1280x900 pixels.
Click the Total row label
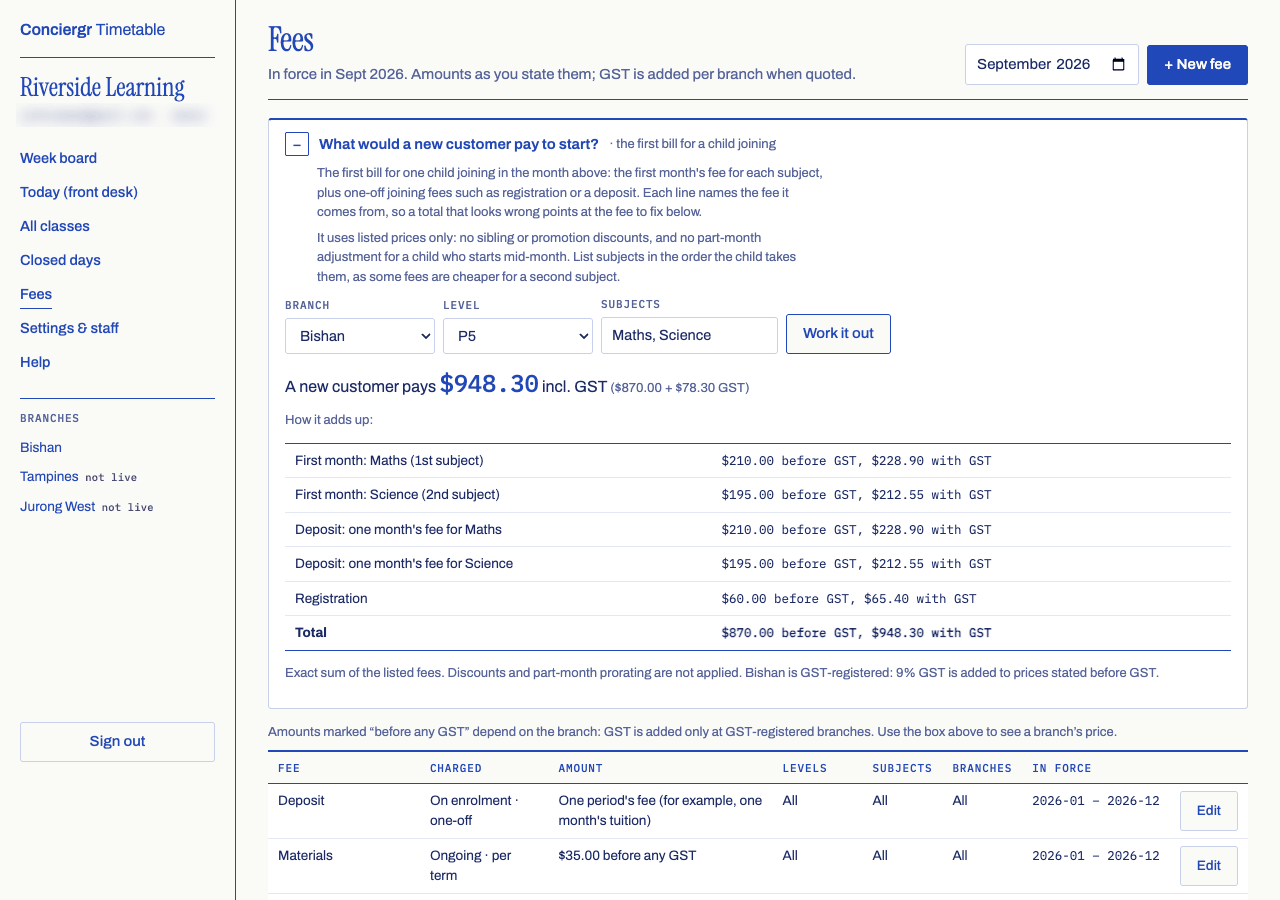tap(311, 632)
